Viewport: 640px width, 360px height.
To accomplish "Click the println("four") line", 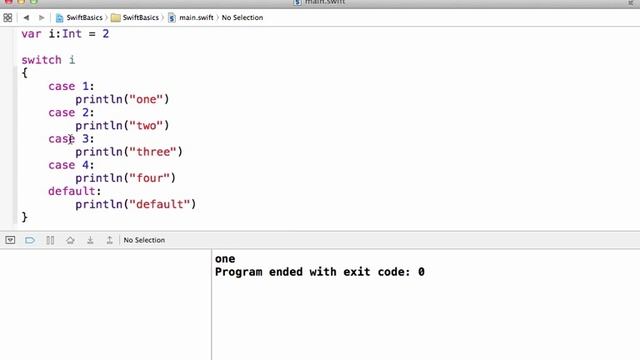I will [x=125, y=178].
